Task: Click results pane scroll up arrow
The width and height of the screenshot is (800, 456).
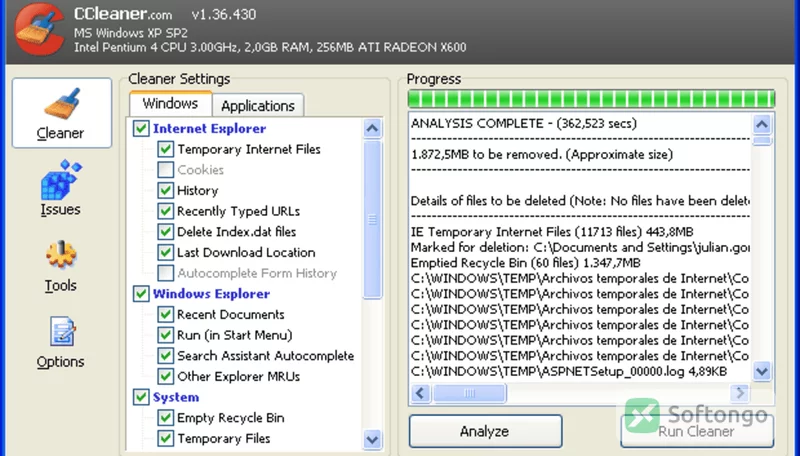Action: [762, 124]
